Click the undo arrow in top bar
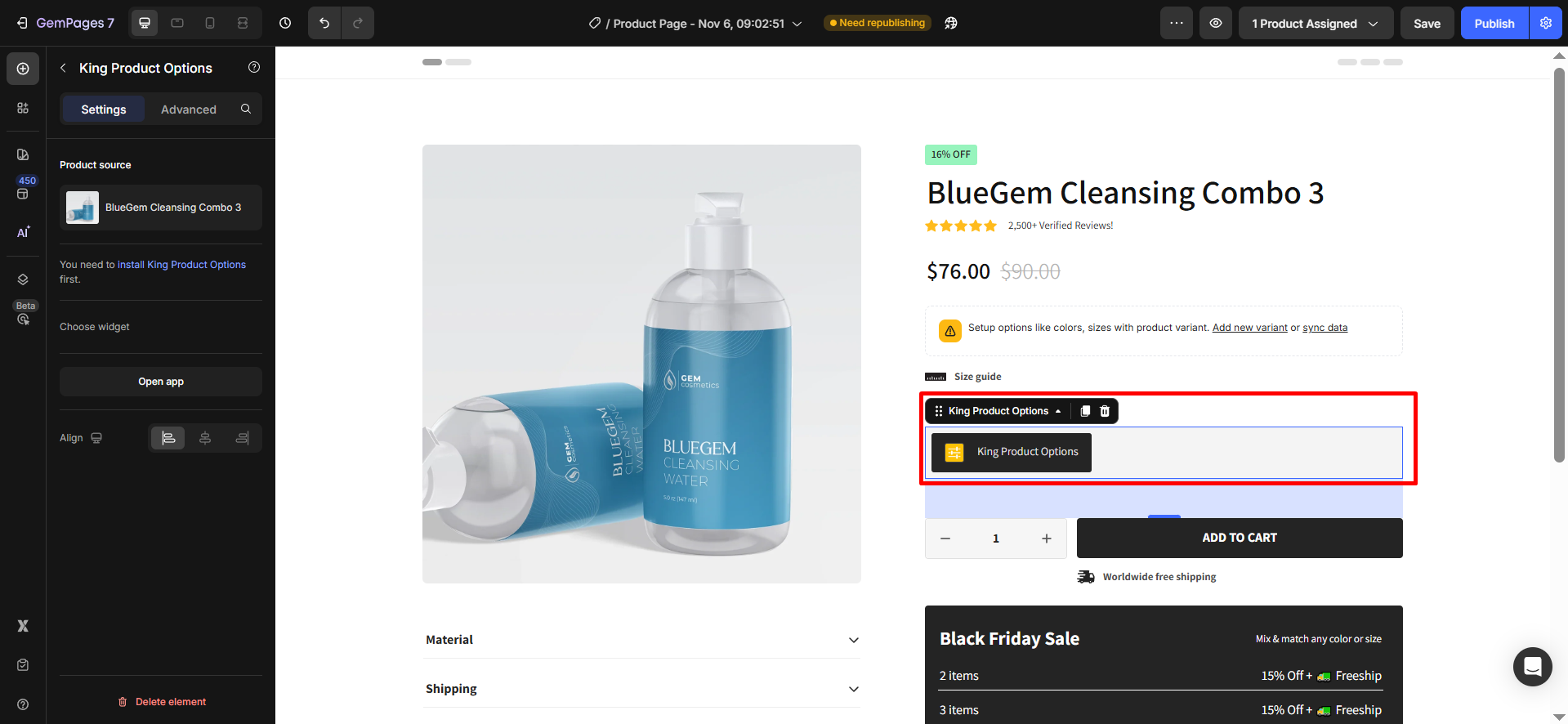1568x724 pixels. [324, 23]
